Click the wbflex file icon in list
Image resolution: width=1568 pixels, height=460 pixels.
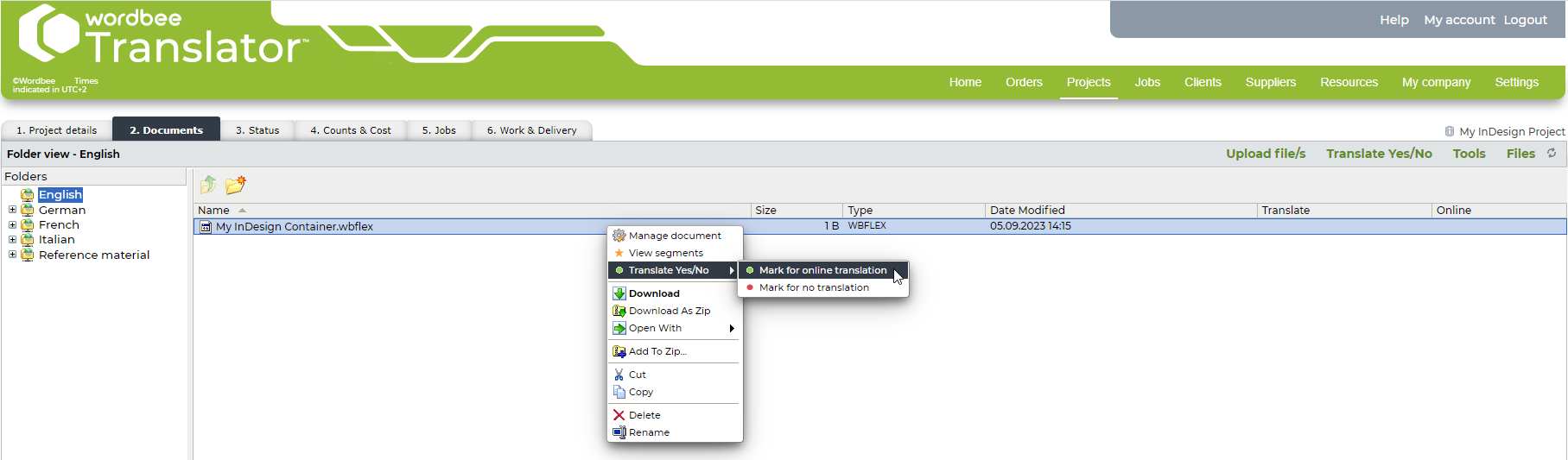pos(206,227)
